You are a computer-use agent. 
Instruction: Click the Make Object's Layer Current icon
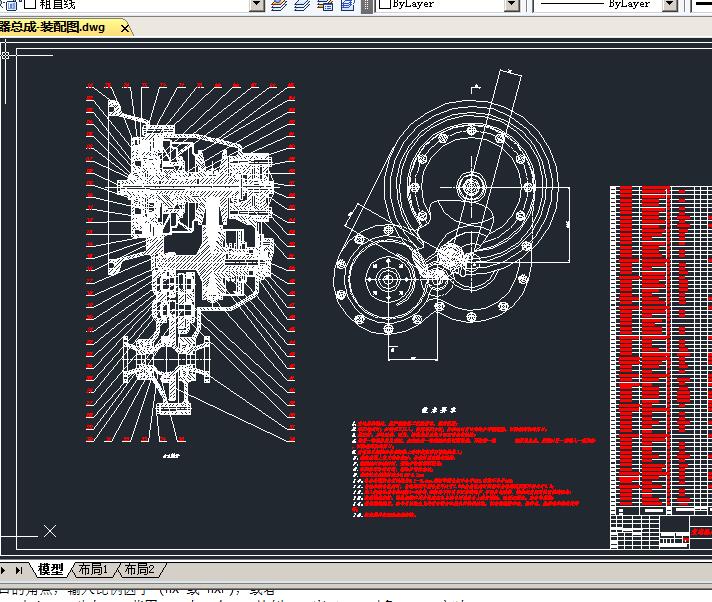coord(278,5)
